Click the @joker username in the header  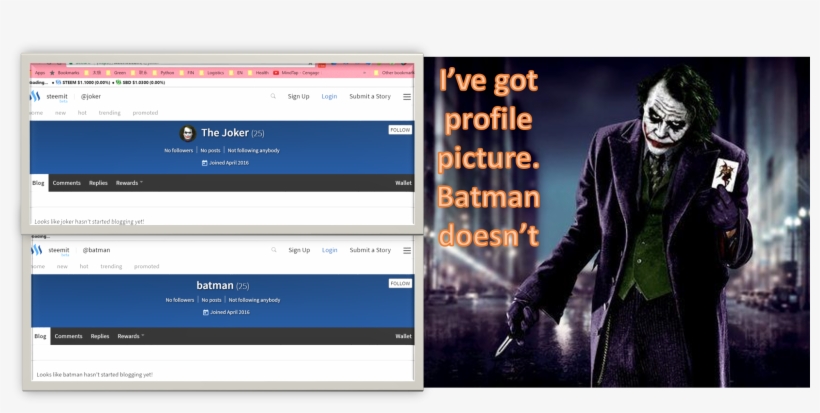point(91,96)
